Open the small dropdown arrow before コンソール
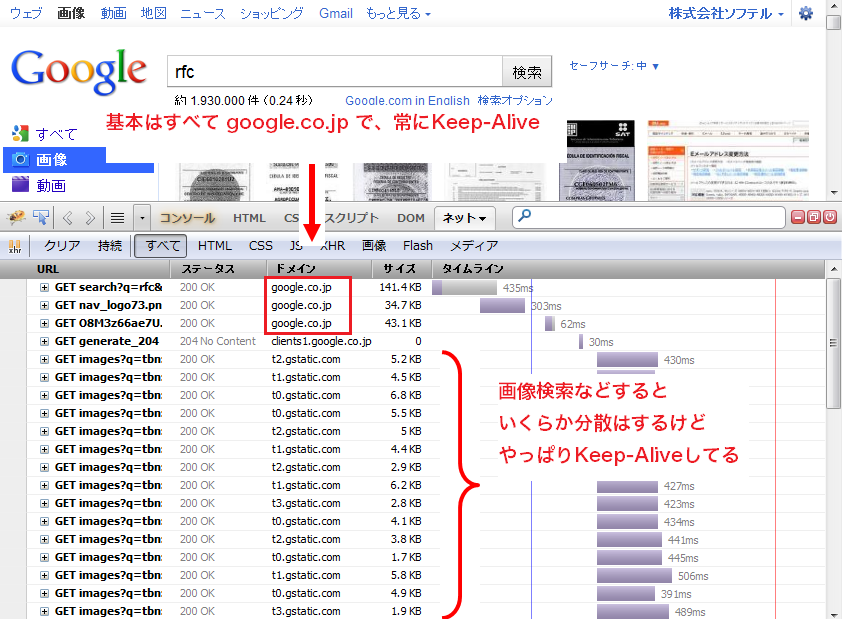842x619 pixels. click(142, 218)
